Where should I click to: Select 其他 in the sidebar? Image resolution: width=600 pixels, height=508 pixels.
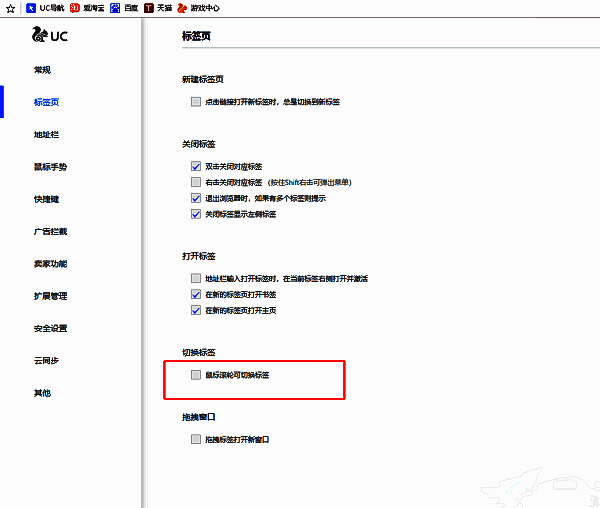tap(42, 393)
